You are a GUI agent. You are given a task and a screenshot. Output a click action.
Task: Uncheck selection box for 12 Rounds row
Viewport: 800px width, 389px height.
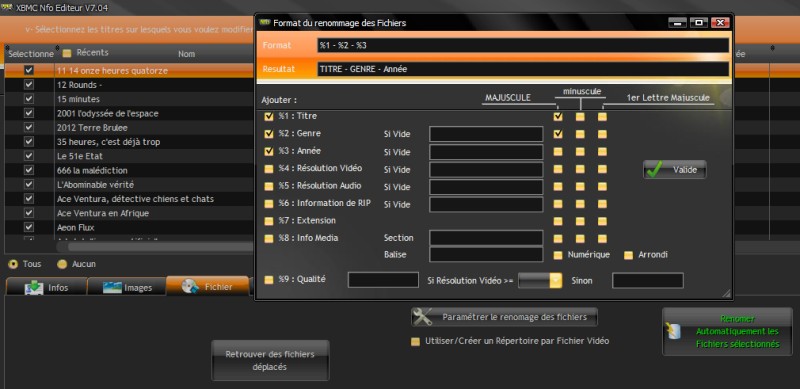tap(29, 85)
